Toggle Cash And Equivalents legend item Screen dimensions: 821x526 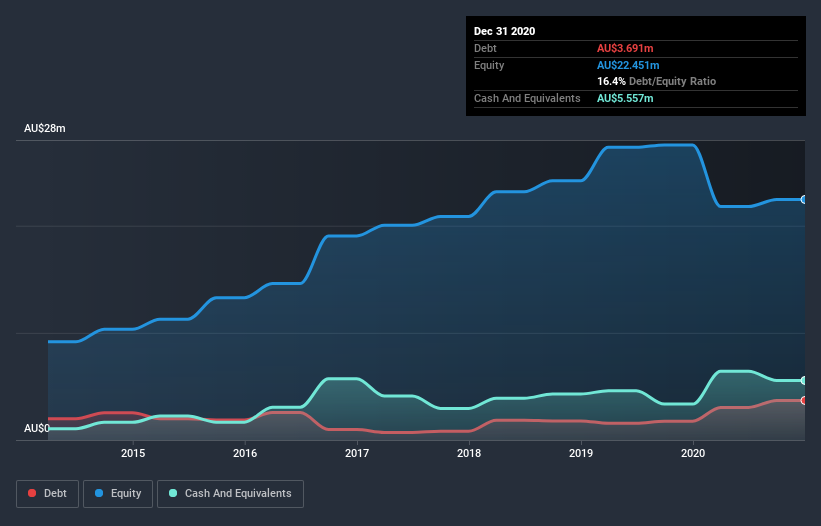point(230,493)
